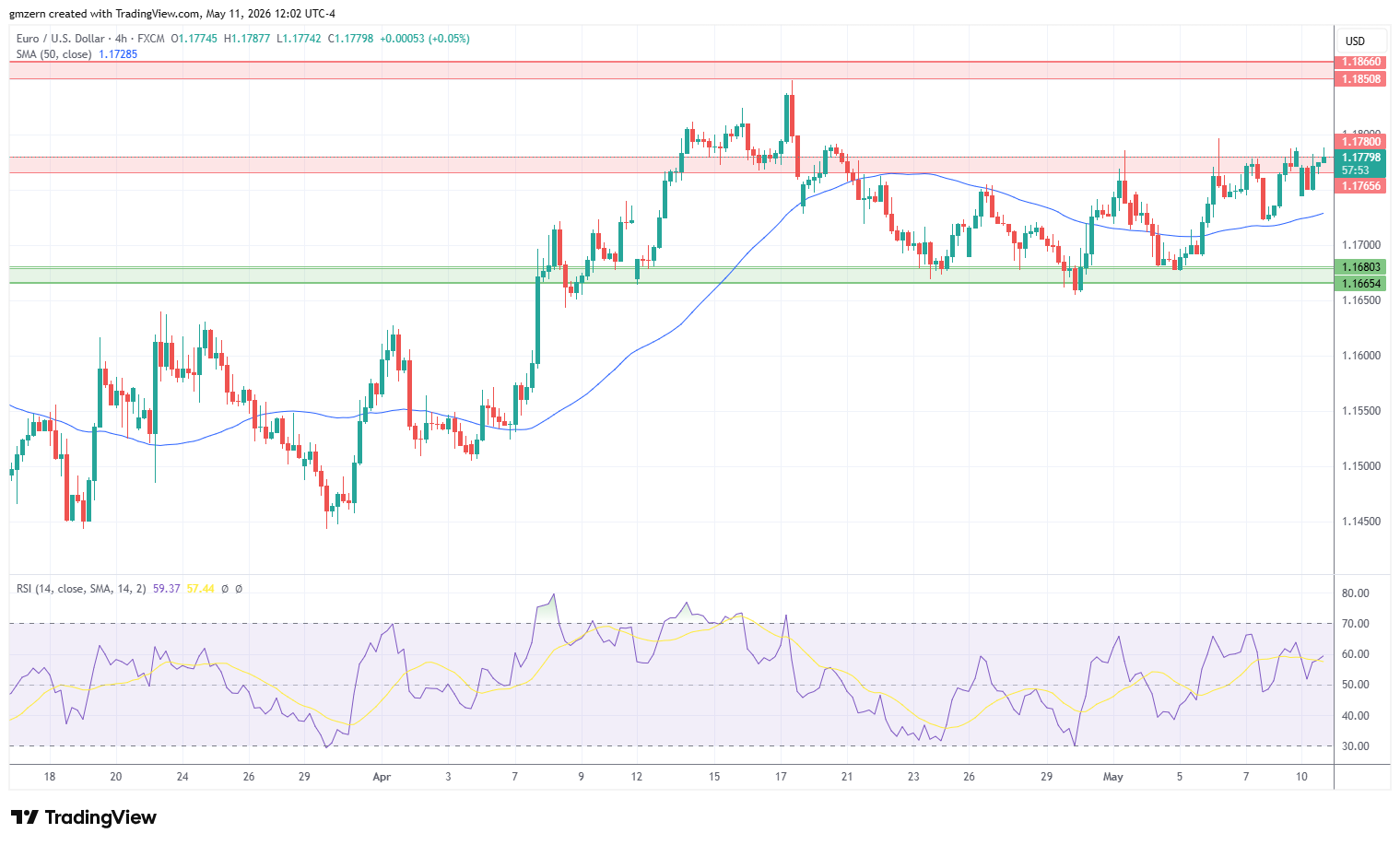Click the May label on the time axis
Screen dimensions: 1400x845
pos(1113,777)
